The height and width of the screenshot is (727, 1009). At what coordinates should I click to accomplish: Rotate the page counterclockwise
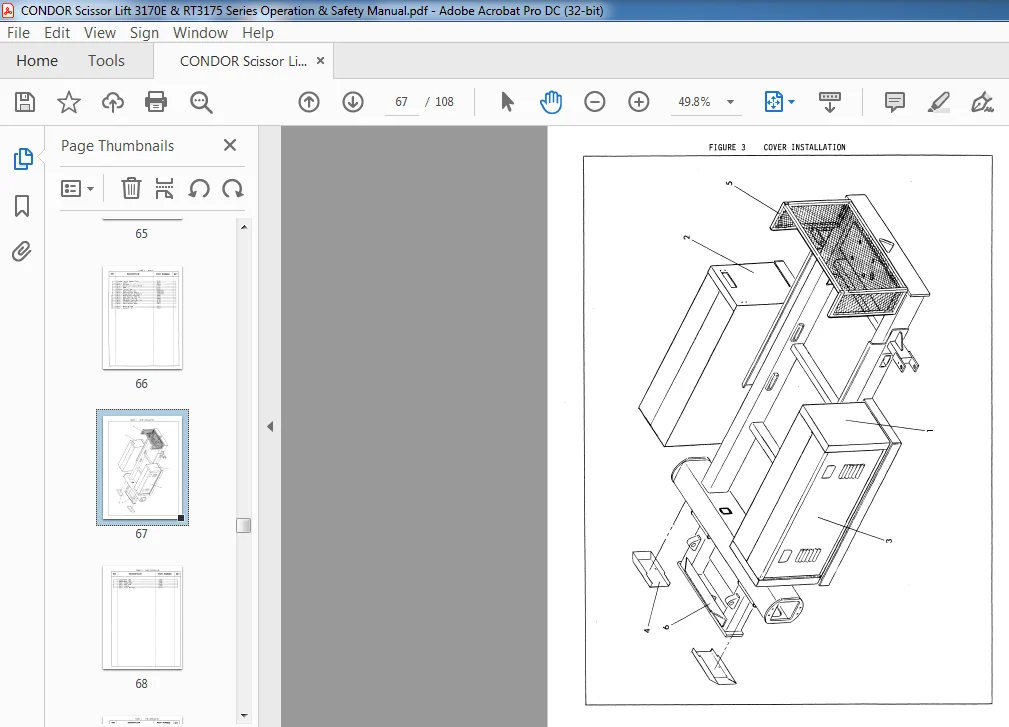199,189
